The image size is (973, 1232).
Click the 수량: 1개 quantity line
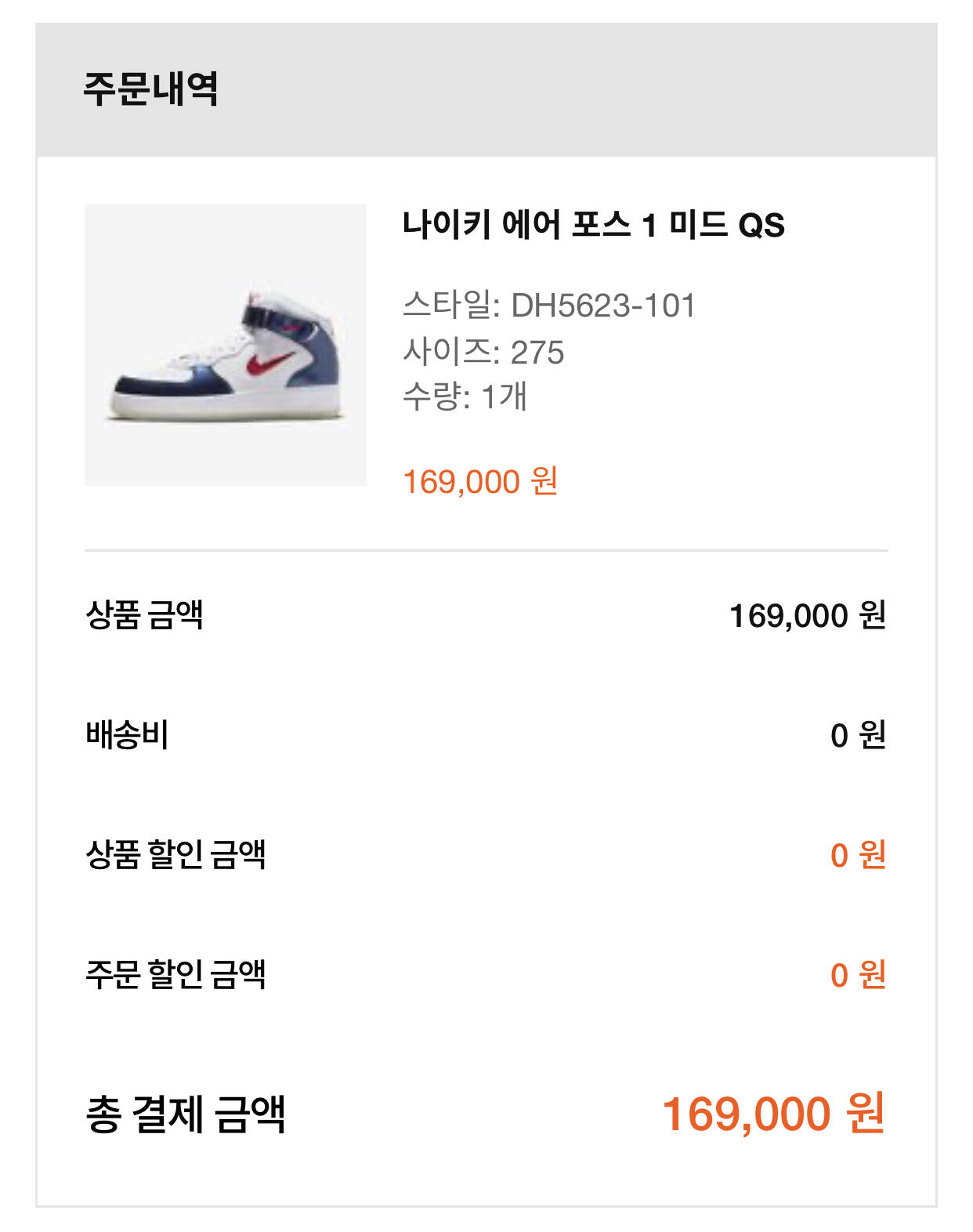tap(465, 397)
